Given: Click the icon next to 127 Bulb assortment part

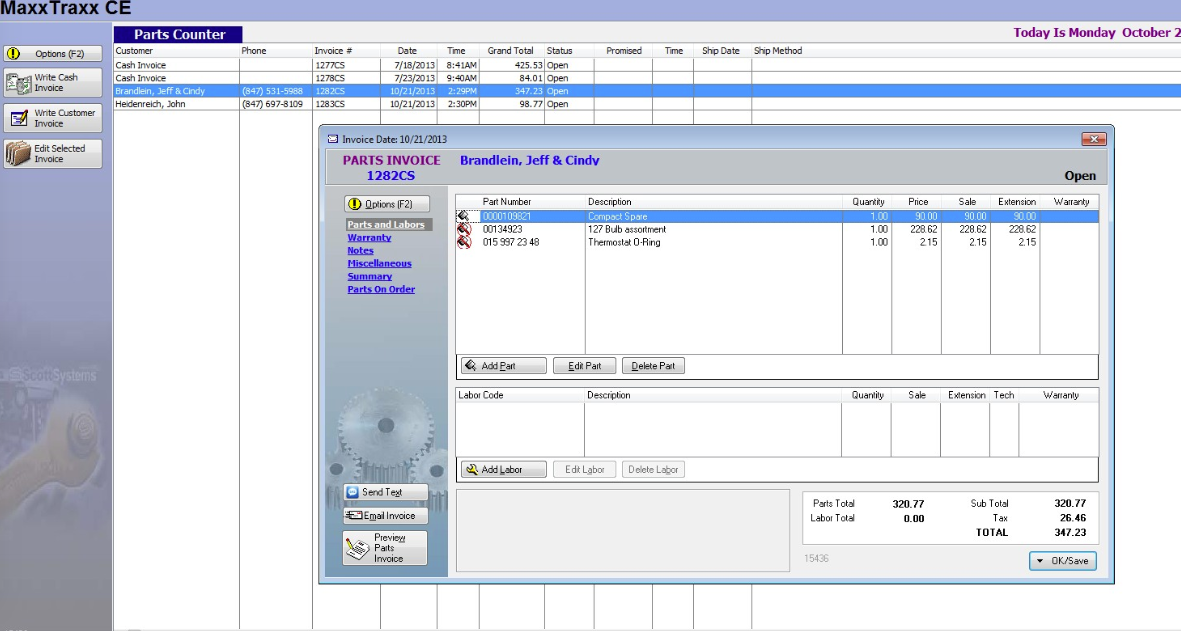Looking at the screenshot, I should coord(462,229).
